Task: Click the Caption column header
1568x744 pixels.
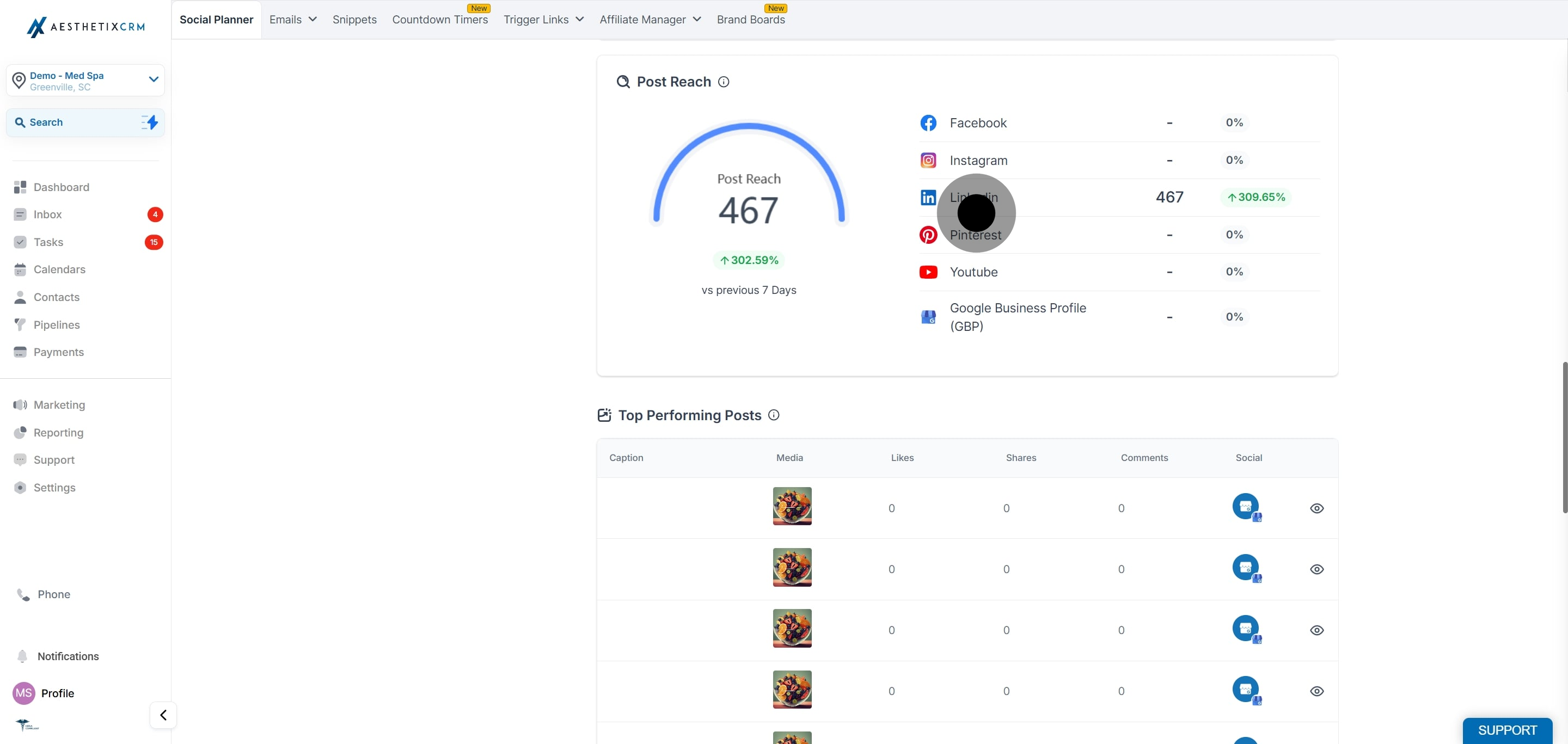Action: click(x=626, y=458)
